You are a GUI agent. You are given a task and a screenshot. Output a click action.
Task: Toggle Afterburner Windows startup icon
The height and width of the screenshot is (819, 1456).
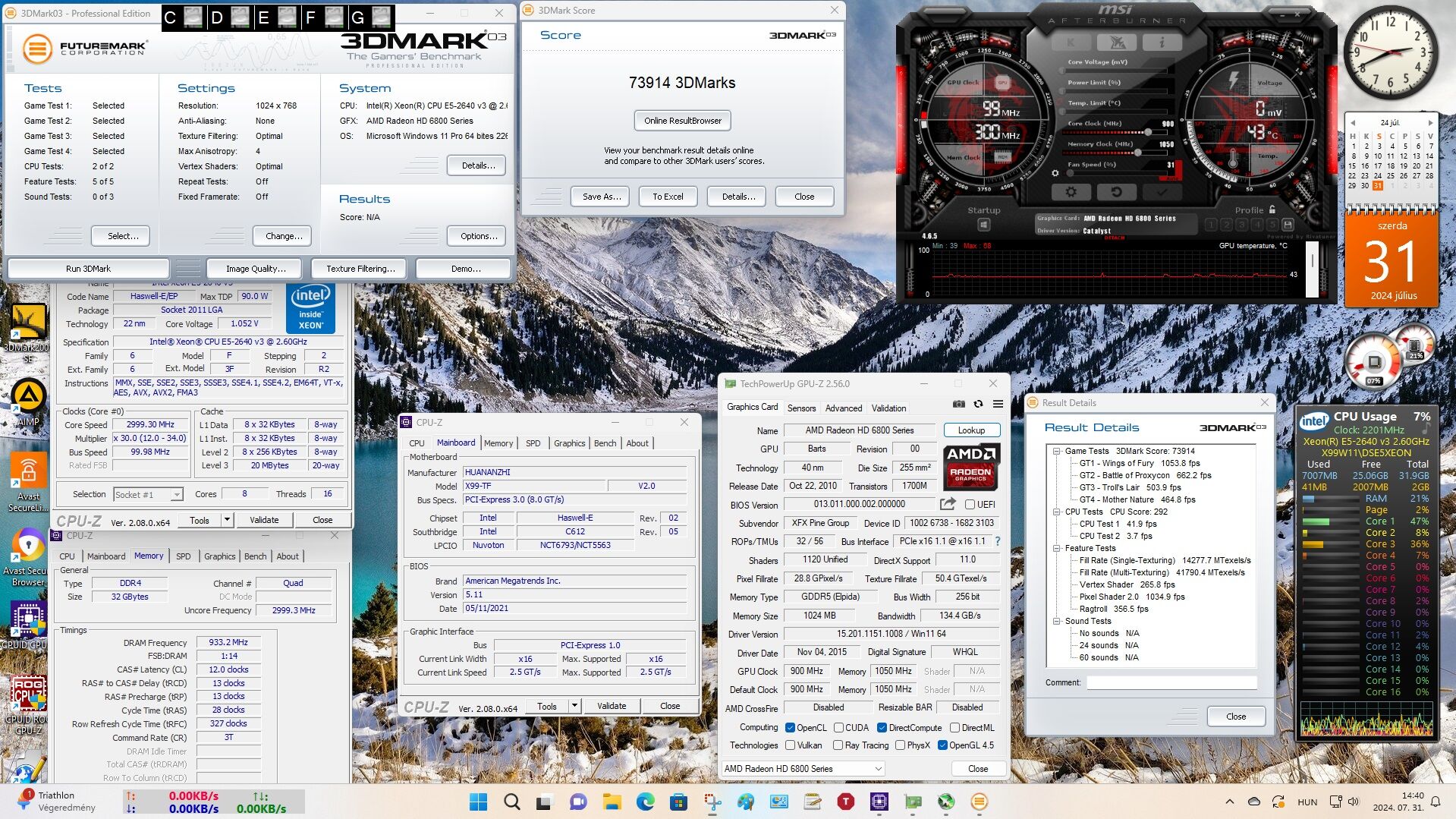pyautogui.click(x=984, y=225)
